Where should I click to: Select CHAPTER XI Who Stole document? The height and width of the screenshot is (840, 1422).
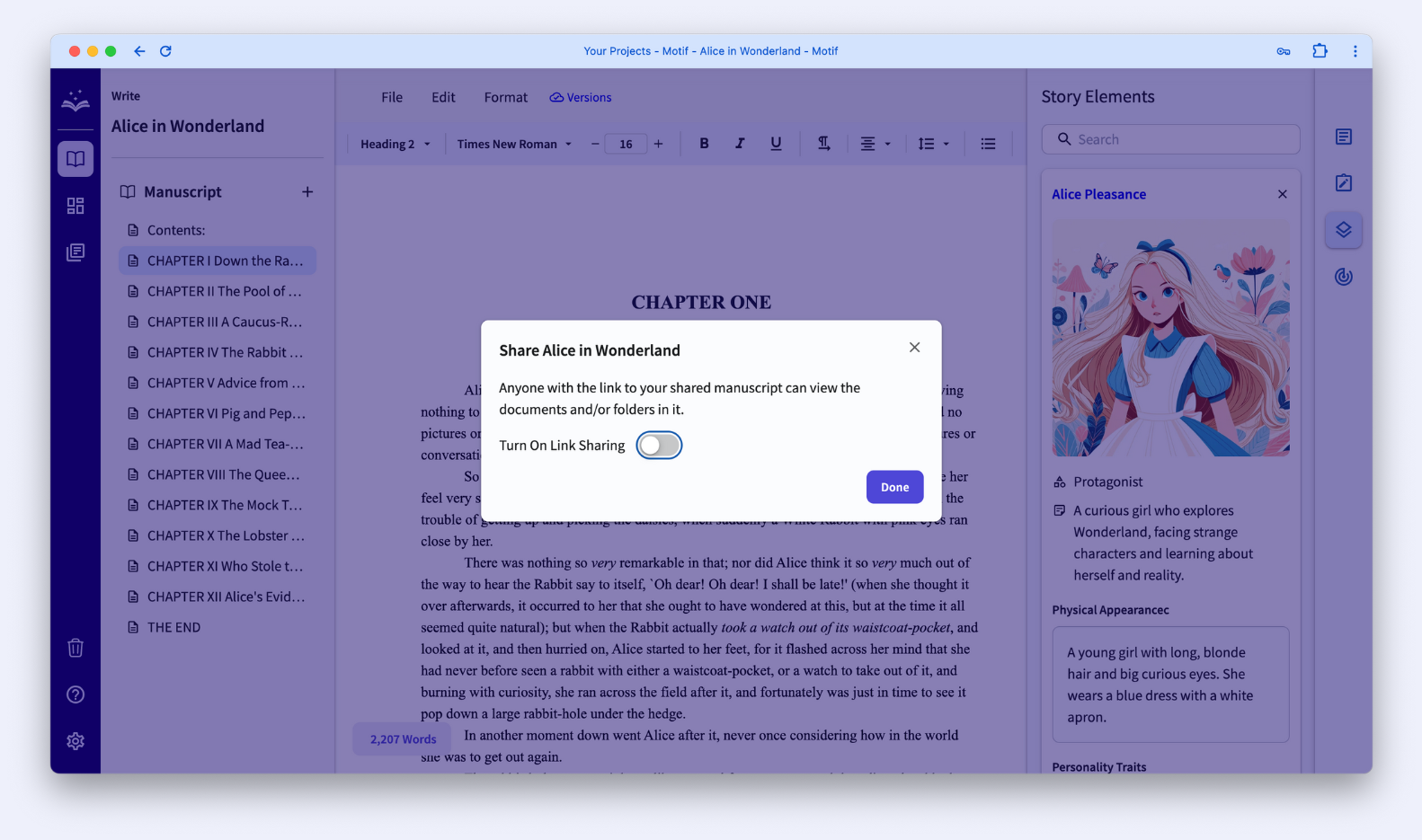pos(218,566)
